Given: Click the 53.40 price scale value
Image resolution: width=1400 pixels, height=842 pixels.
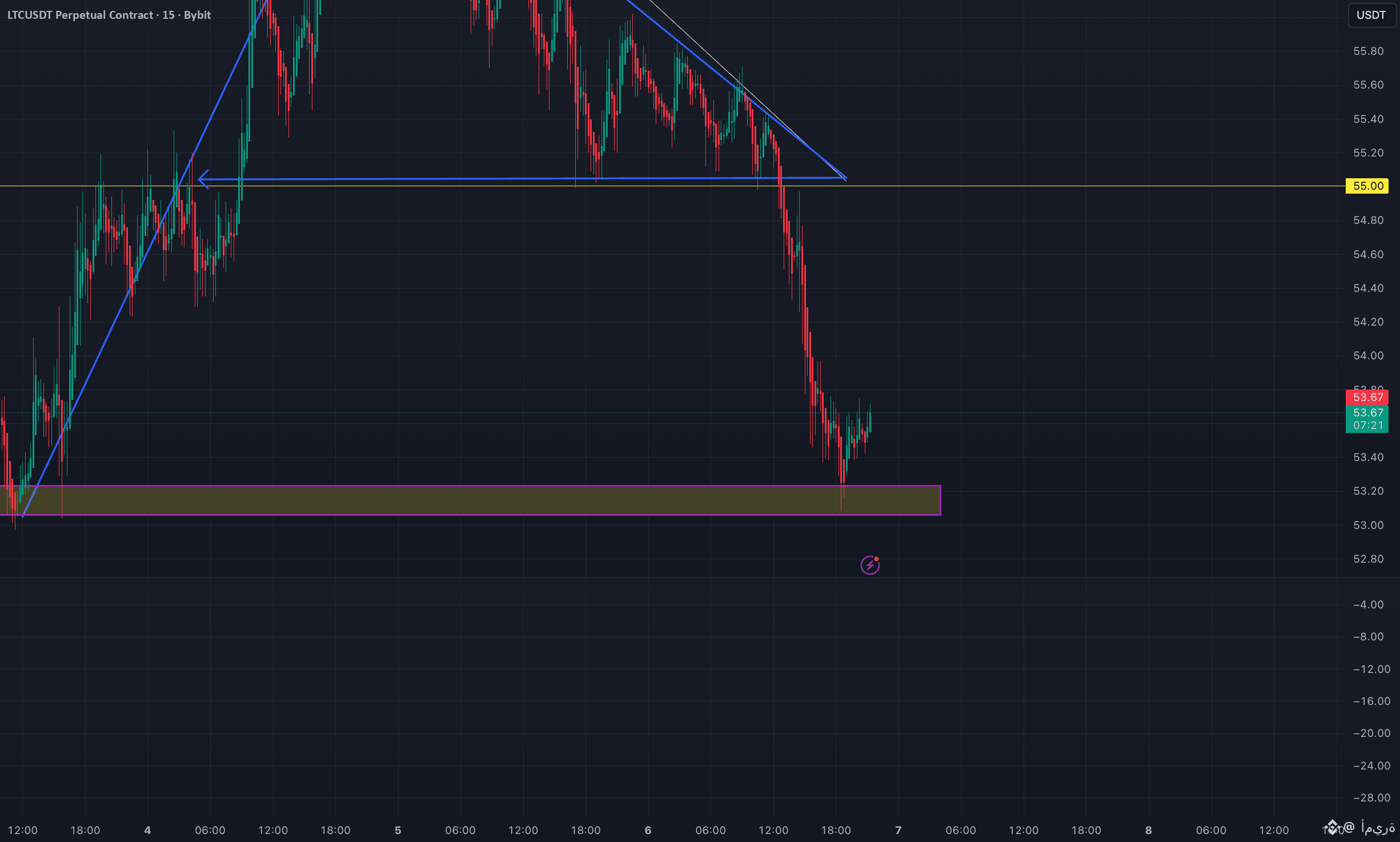Looking at the screenshot, I should point(1368,457).
